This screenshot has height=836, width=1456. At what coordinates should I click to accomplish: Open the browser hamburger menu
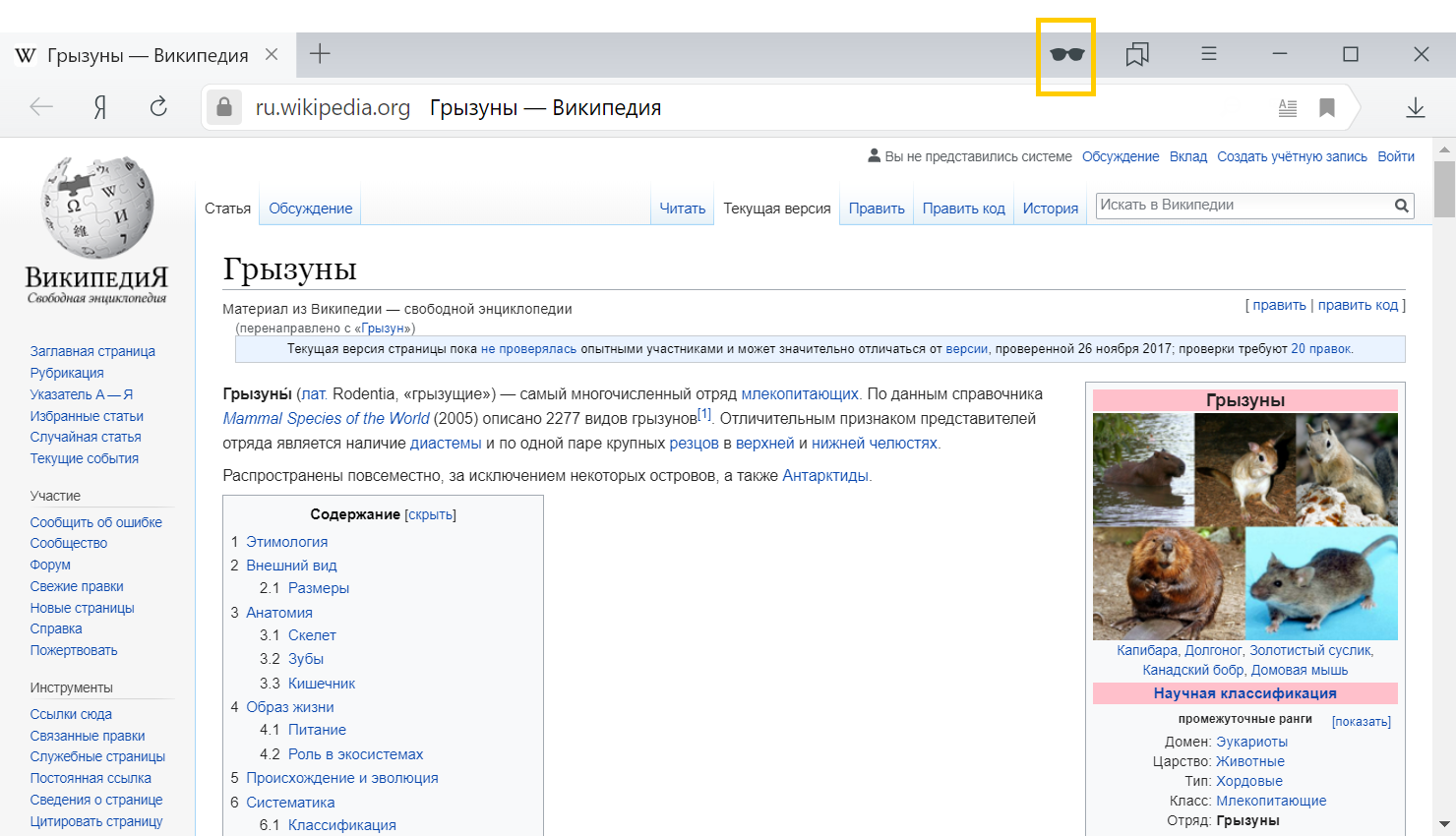[x=1209, y=54]
